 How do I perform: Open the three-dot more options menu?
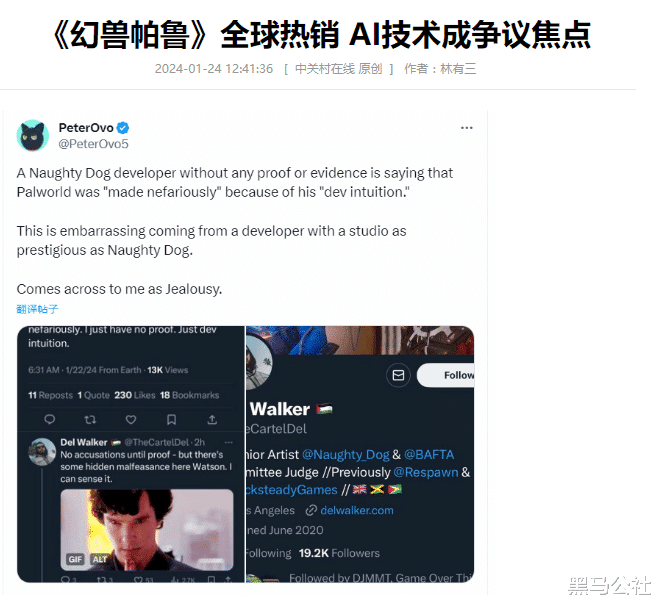click(x=466, y=128)
